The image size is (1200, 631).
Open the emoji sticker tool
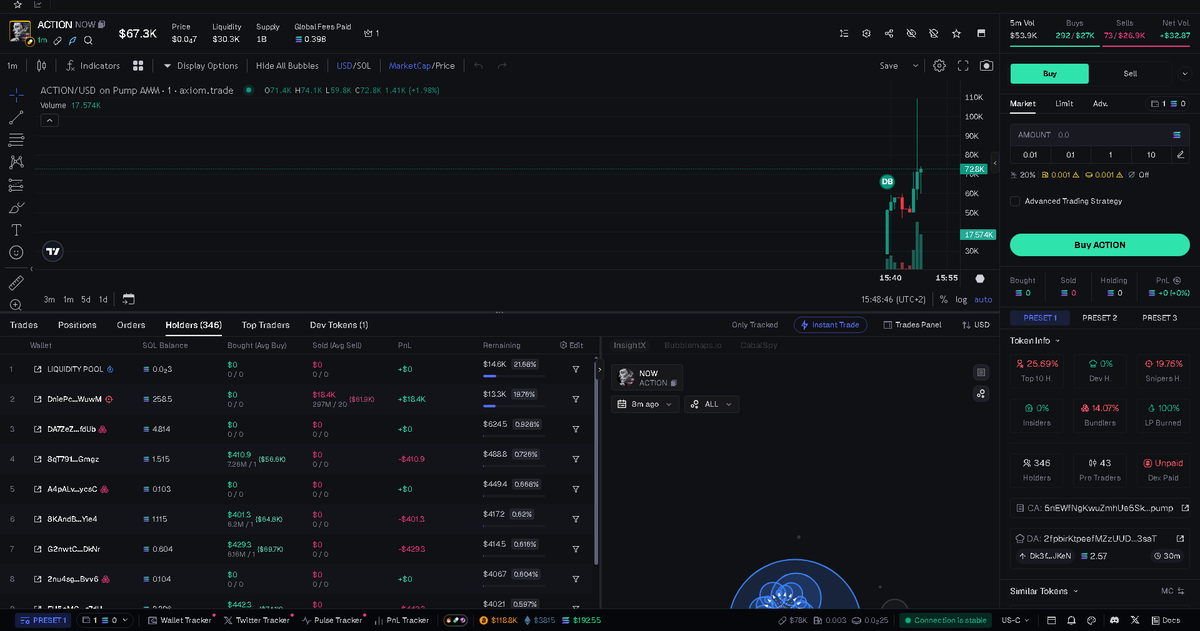[16, 252]
